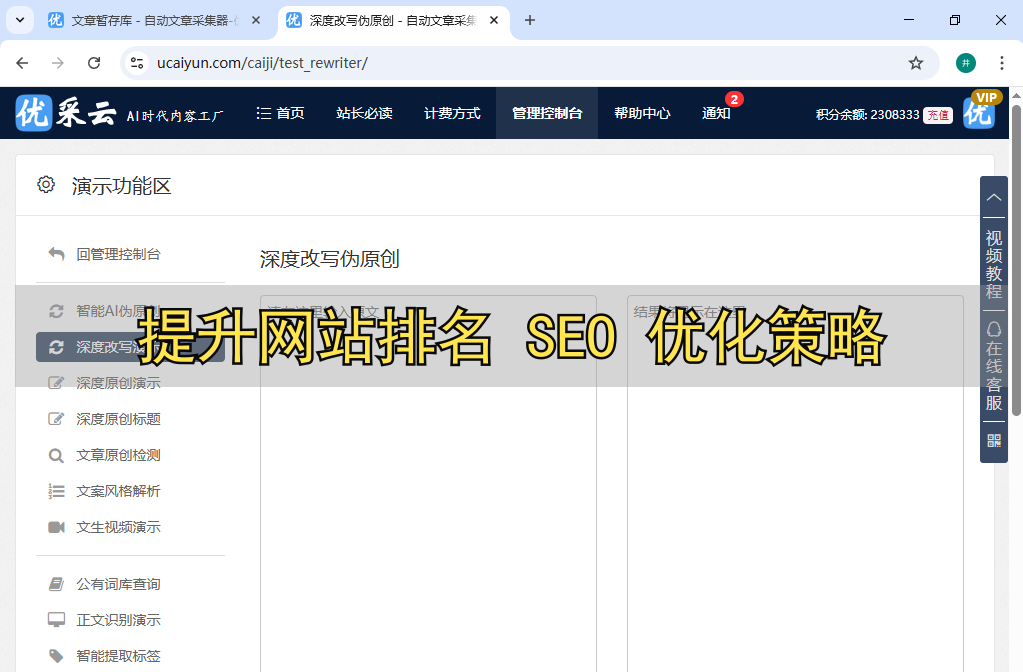
Task: Go back to the previous page
Action: (x=22, y=63)
